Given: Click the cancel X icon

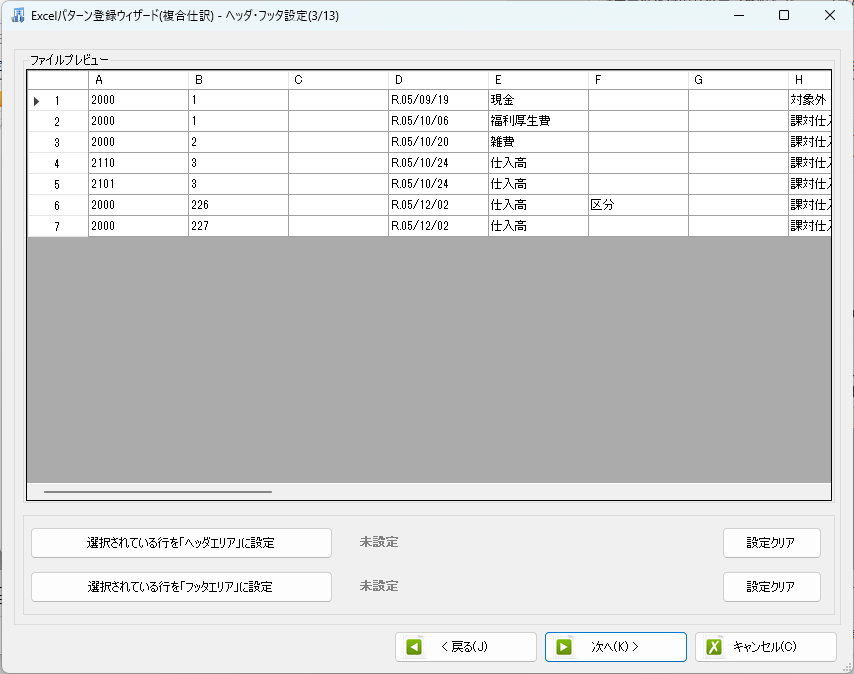Looking at the screenshot, I should pos(714,647).
